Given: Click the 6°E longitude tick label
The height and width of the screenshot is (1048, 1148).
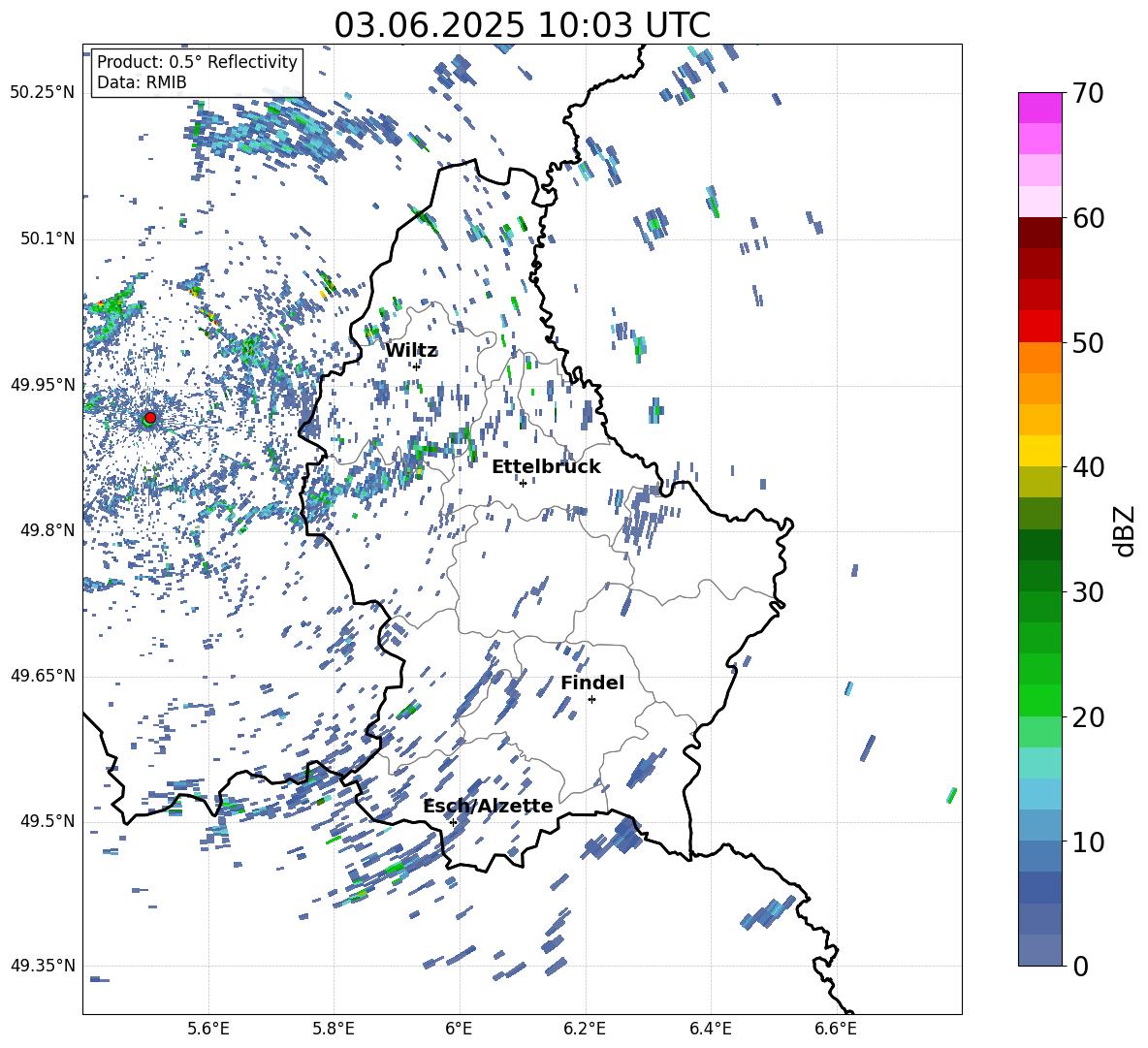Looking at the screenshot, I should tap(459, 1029).
